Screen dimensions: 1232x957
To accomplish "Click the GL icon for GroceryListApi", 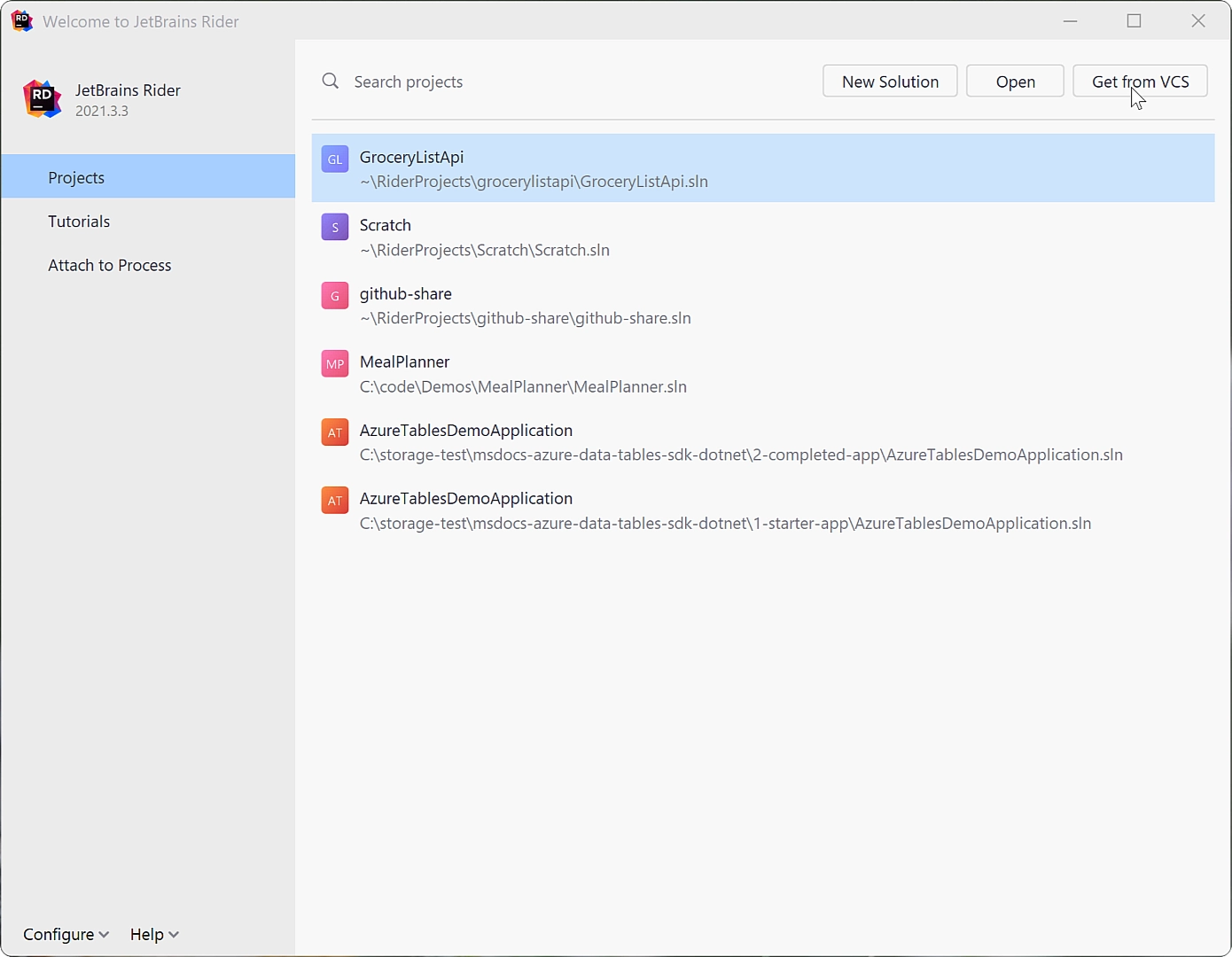I will pos(334,159).
